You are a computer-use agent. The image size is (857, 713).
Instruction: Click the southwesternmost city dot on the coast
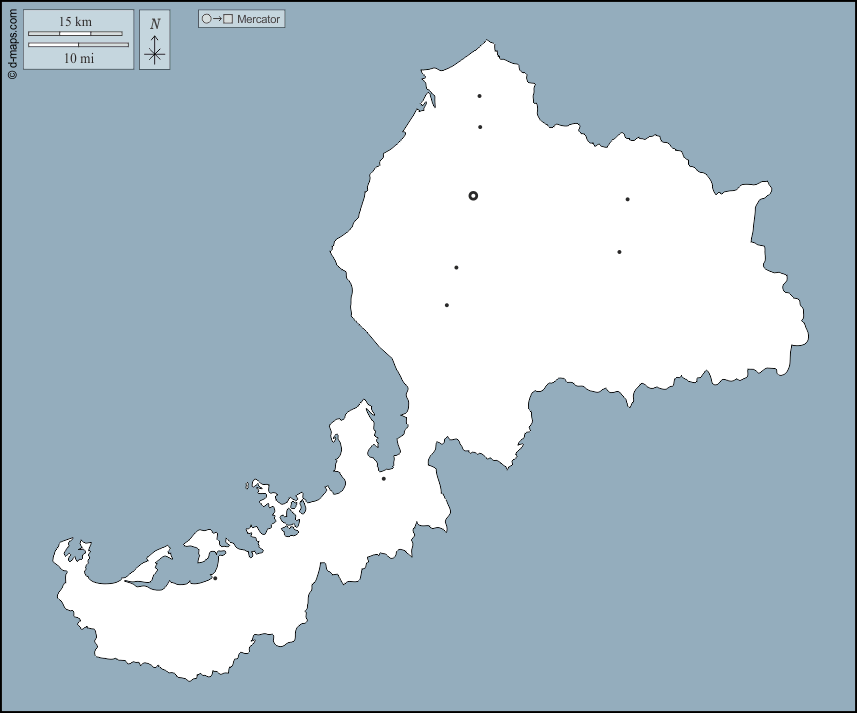coord(215,578)
